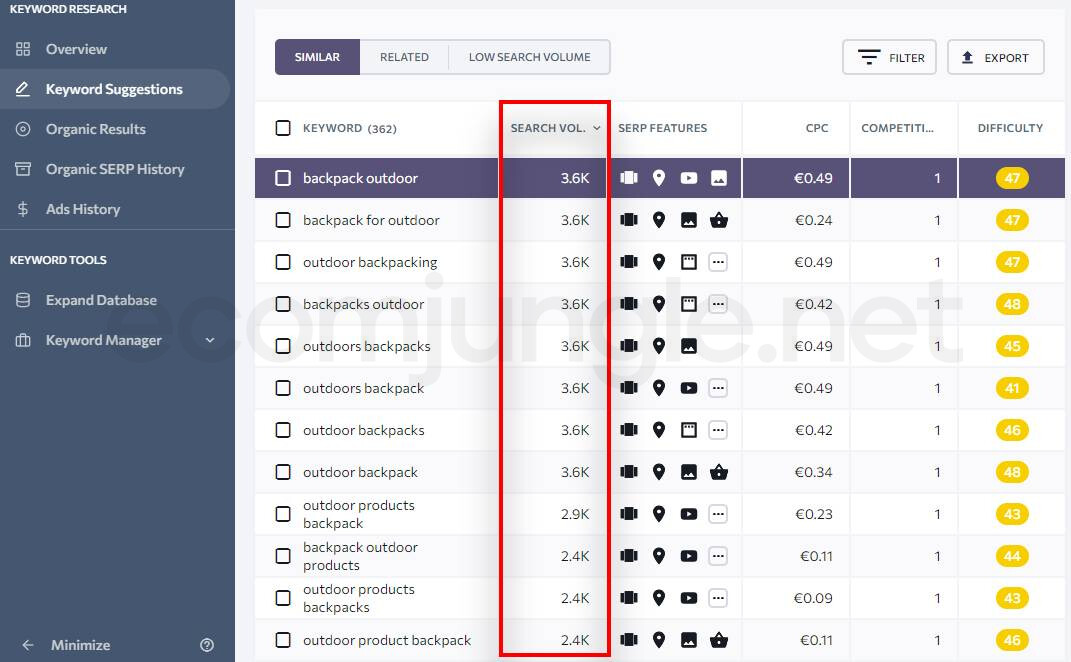The width and height of the screenshot is (1071, 662).
Task: Click the video icon in backpack outdoor row
Action: point(688,178)
